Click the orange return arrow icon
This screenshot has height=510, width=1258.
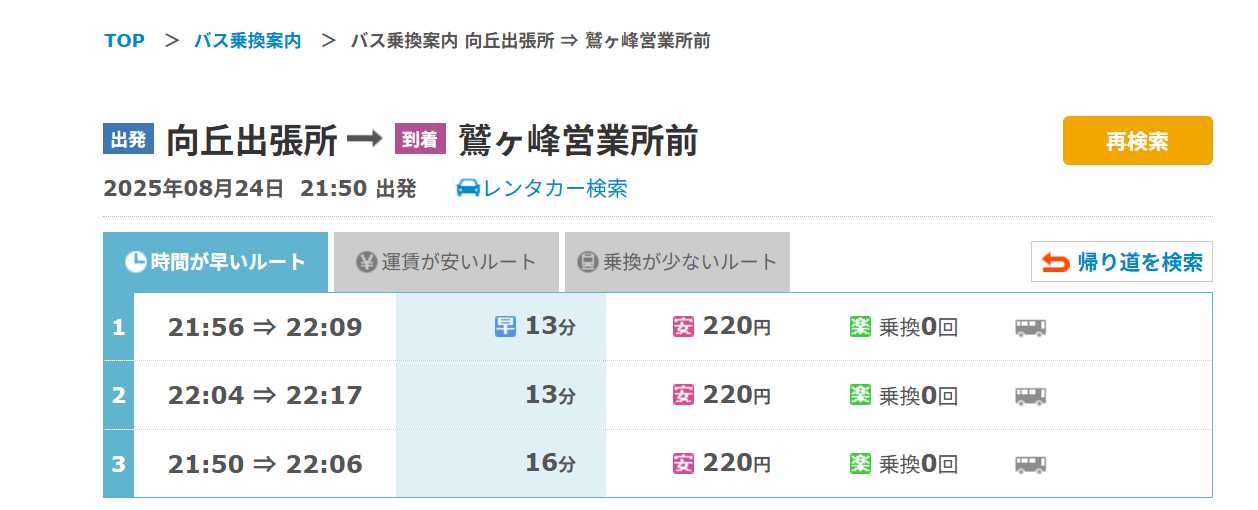(1055, 262)
